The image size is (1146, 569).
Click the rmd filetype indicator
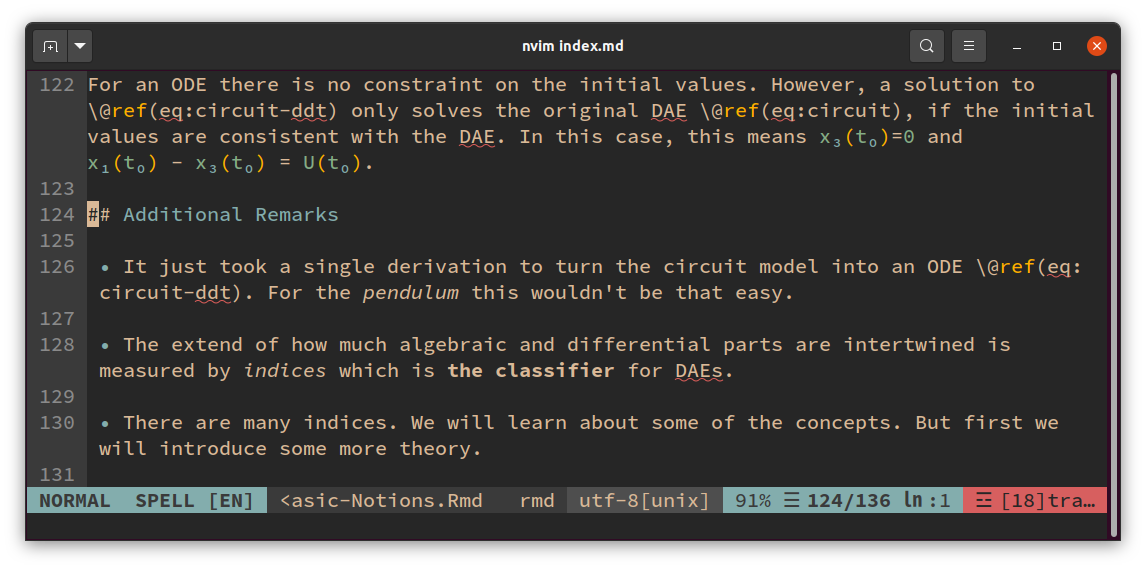[537, 501]
